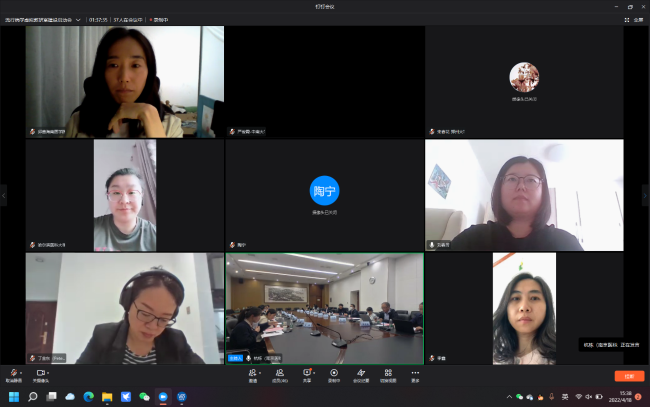Open the Invite participants icon

point(253,373)
